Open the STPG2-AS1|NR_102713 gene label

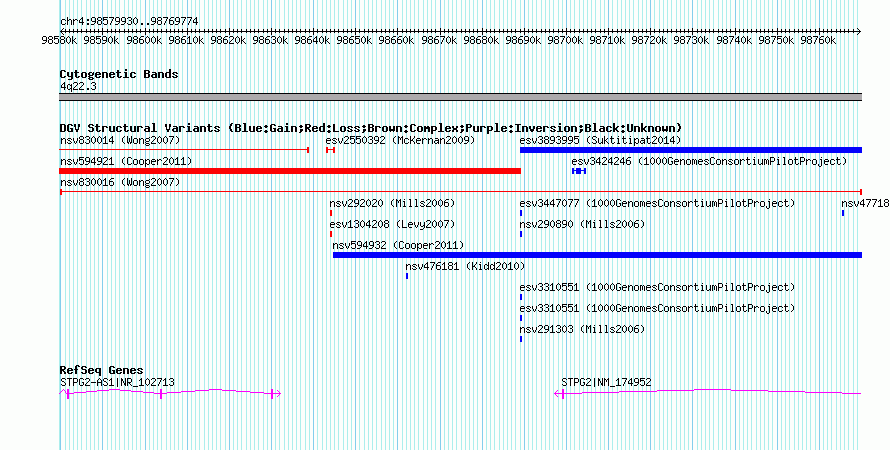point(117,382)
